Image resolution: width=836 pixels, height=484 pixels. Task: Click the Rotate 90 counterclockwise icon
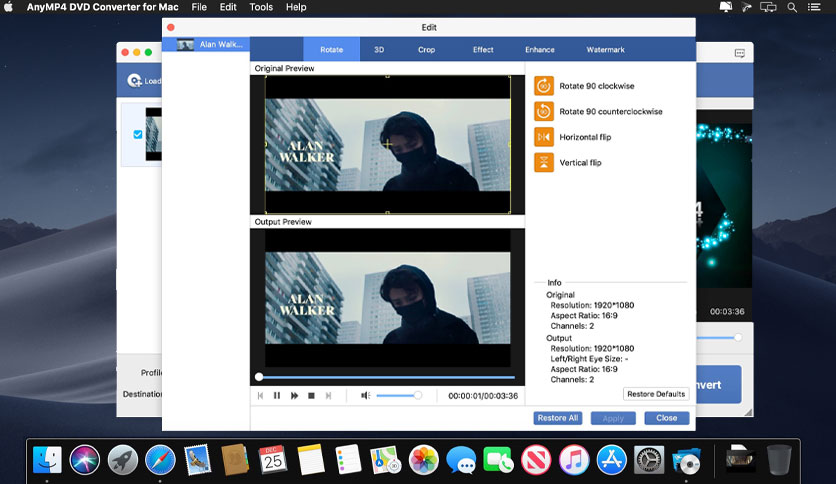tap(543, 111)
